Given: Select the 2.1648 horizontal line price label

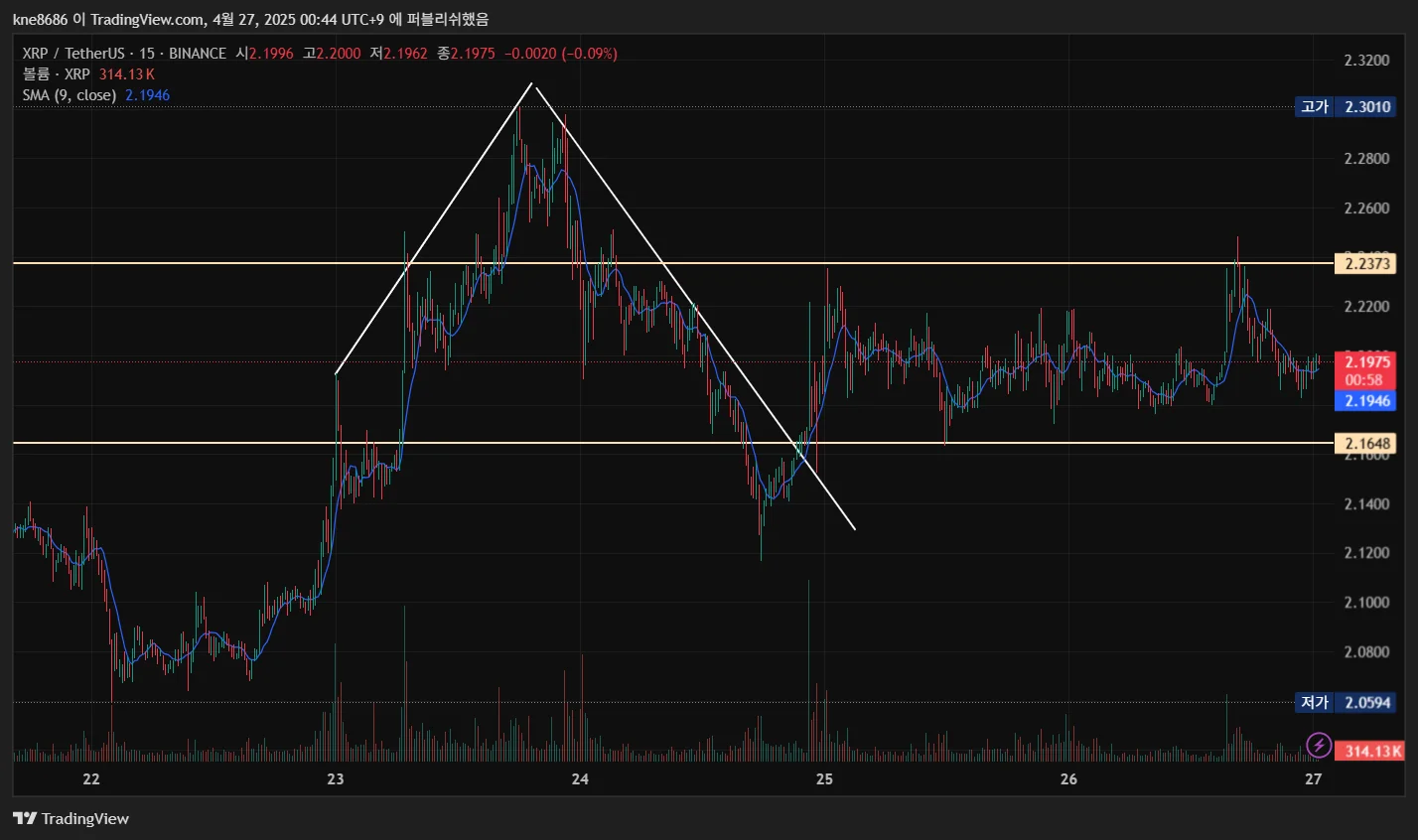Looking at the screenshot, I should 1366,443.
